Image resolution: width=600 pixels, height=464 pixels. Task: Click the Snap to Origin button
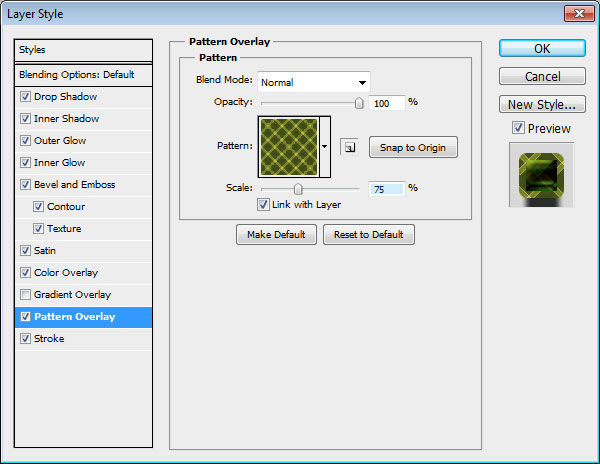413,147
